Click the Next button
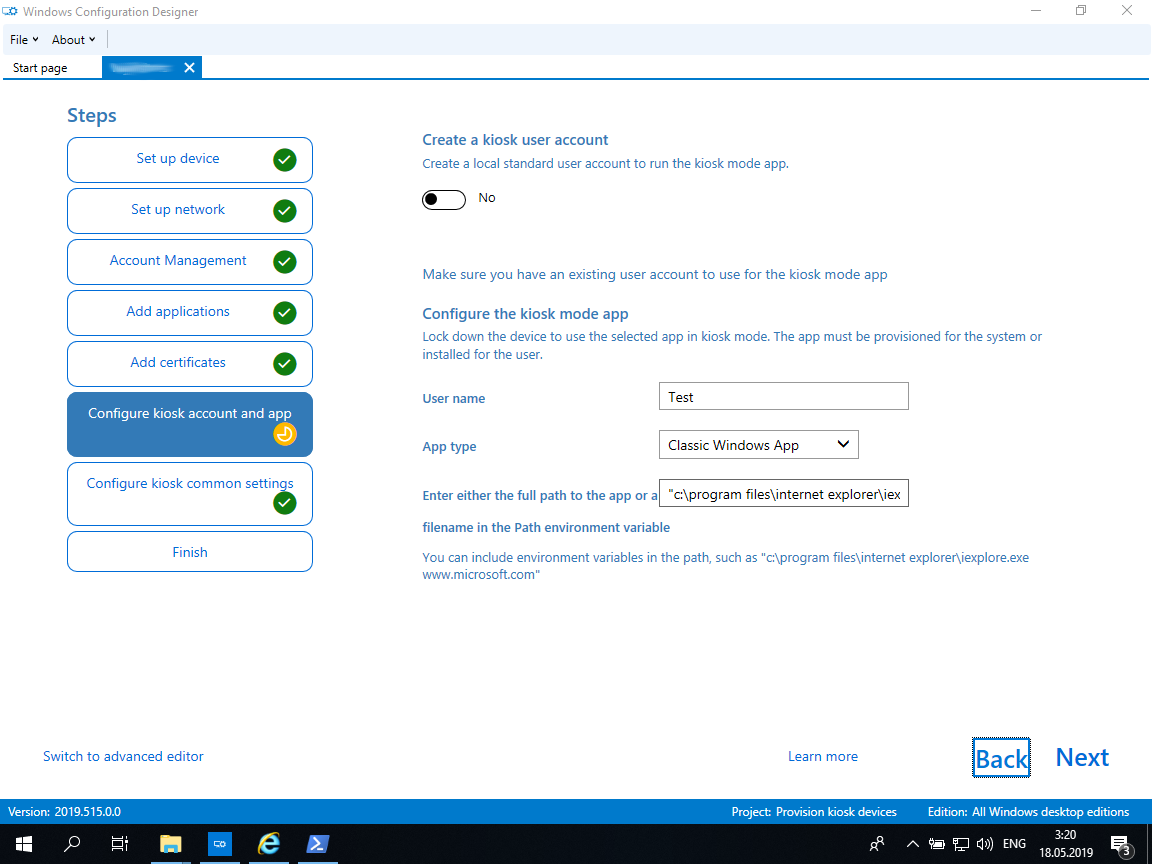 click(x=1082, y=757)
